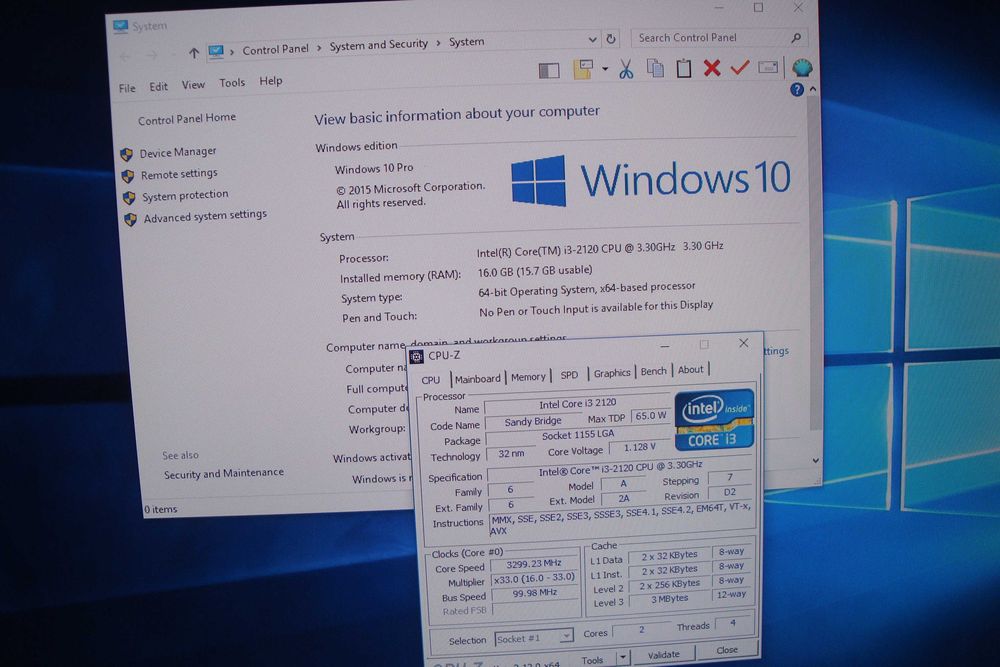This screenshot has width=1000, height=667.
Task: Click the Multiplier value x33.0 (16.0 - 33.0)
Action: (x=534, y=578)
